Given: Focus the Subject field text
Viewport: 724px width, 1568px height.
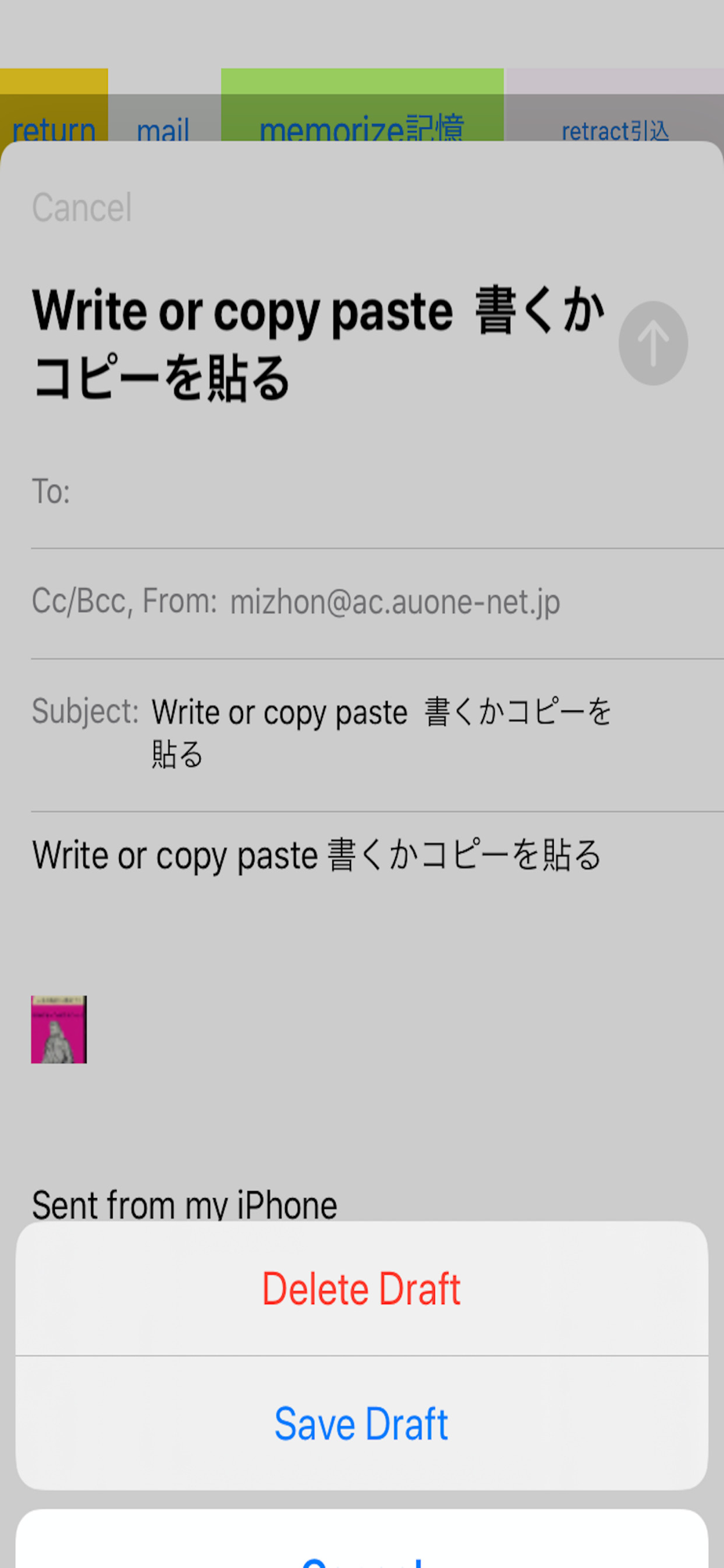Looking at the screenshot, I should (382, 733).
